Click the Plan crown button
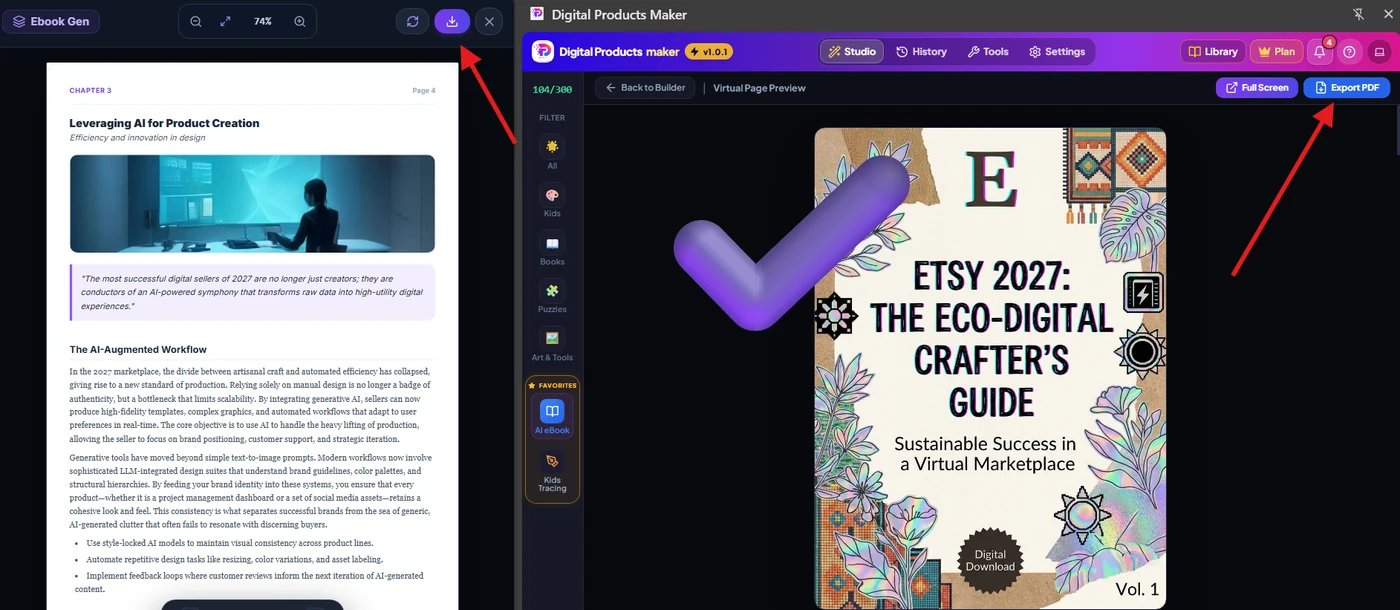 pos(1276,51)
